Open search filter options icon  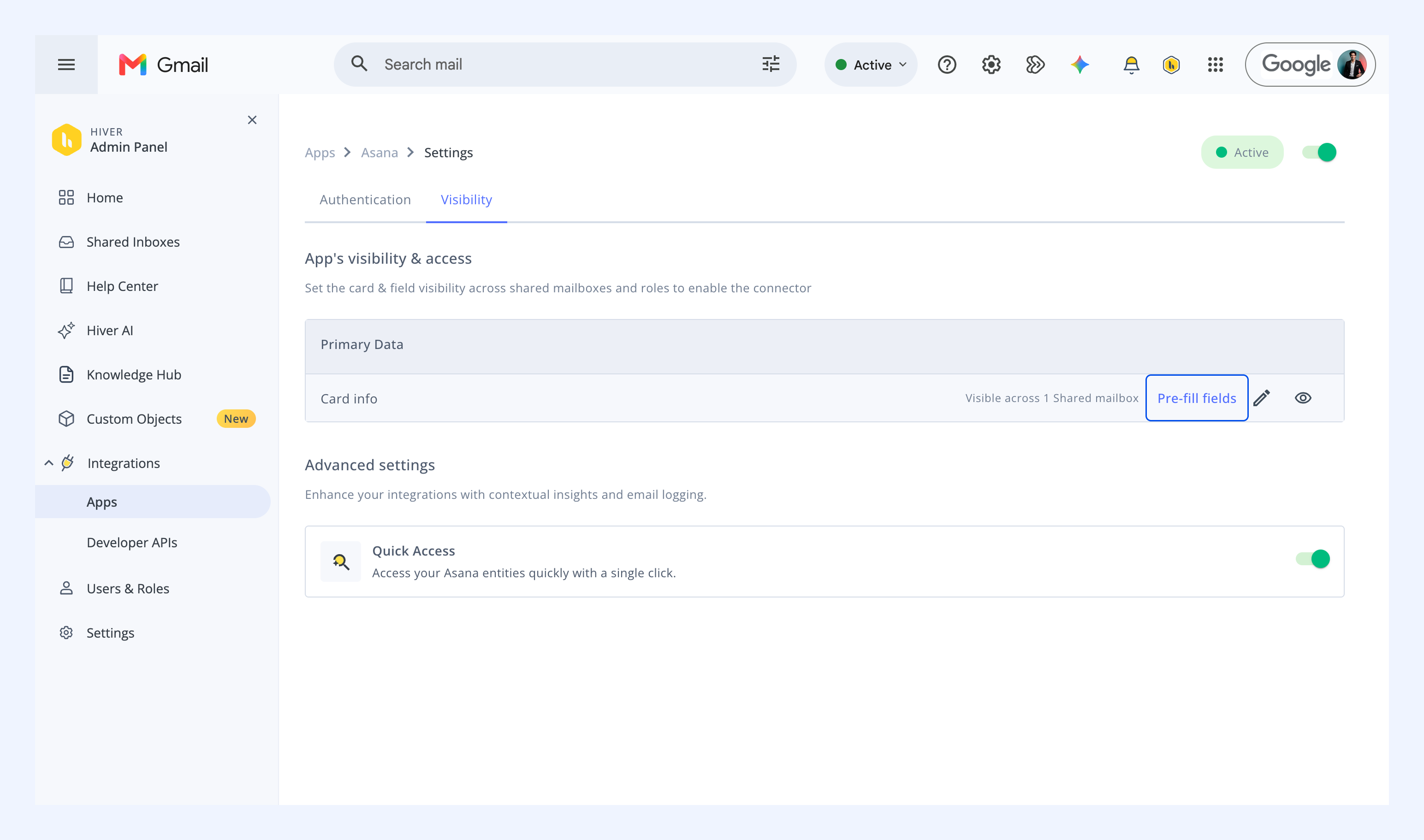point(771,64)
